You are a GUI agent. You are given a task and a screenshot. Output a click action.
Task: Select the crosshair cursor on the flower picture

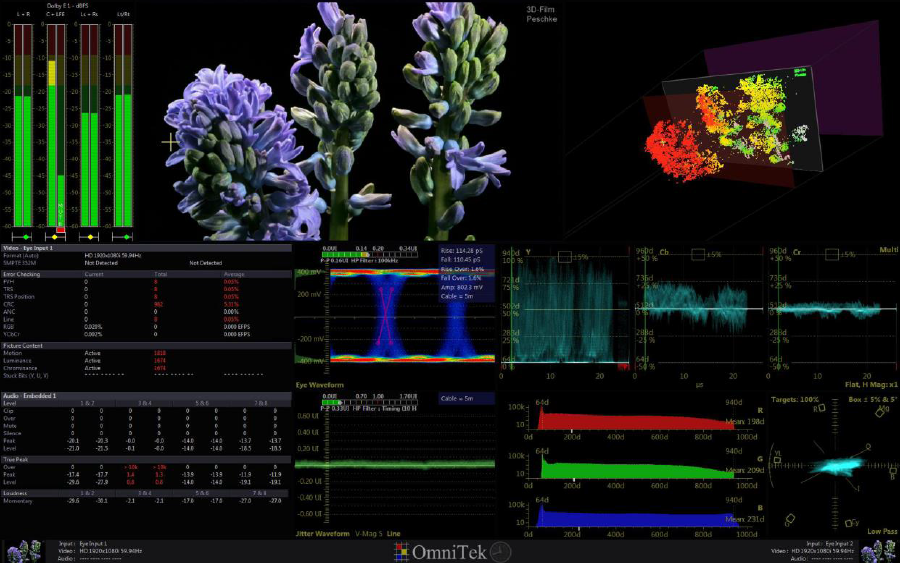pyautogui.click(x=170, y=142)
